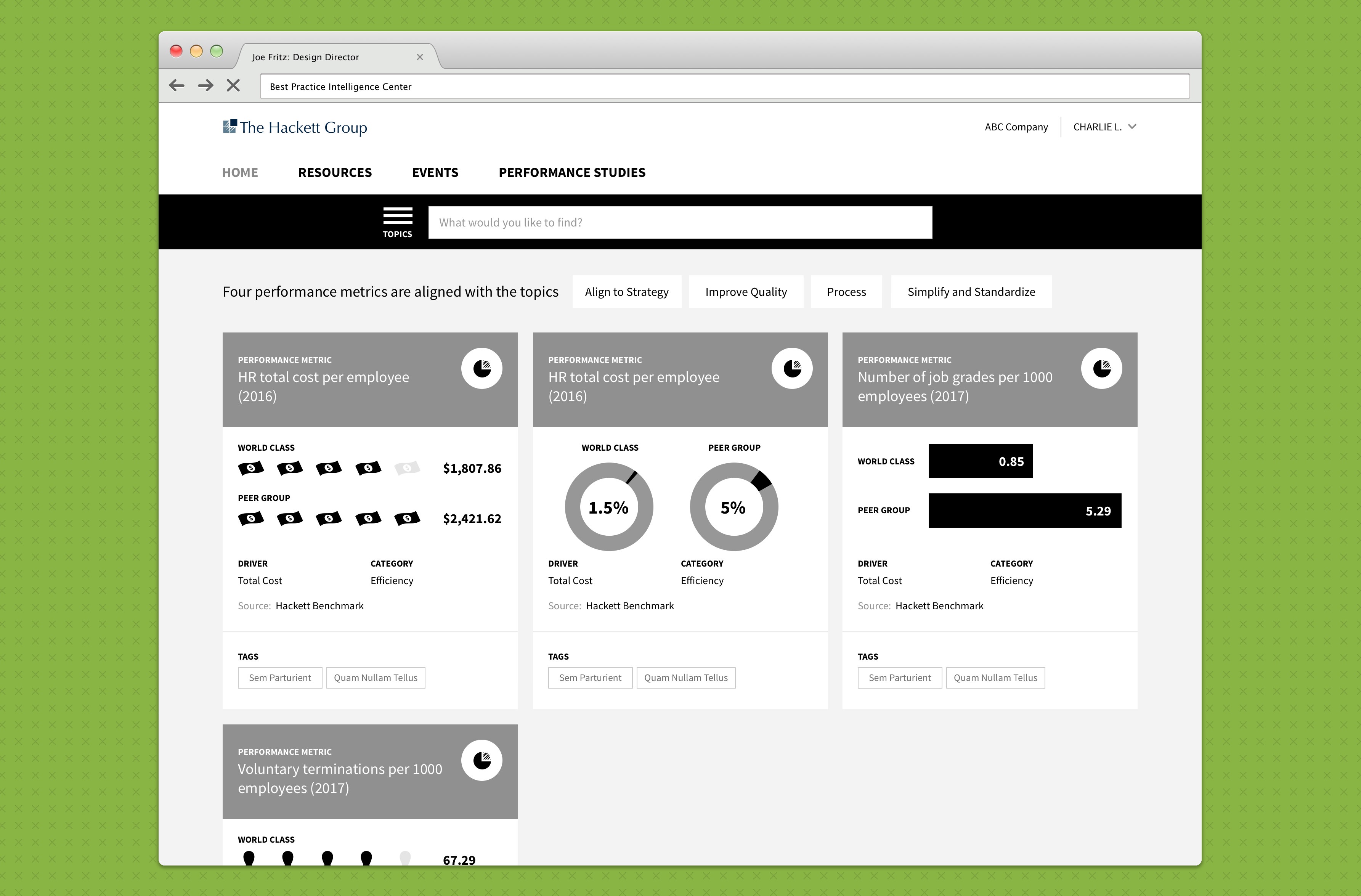The height and width of the screenshot is (896, 1361).
Task: Go to the HOME menu item
Action: [239, 172]
